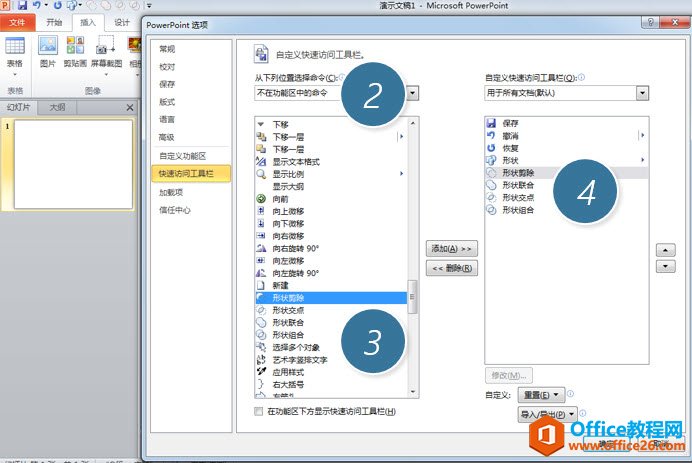Open 高级 options category
The image size is (692, 463).
[191, 137]
